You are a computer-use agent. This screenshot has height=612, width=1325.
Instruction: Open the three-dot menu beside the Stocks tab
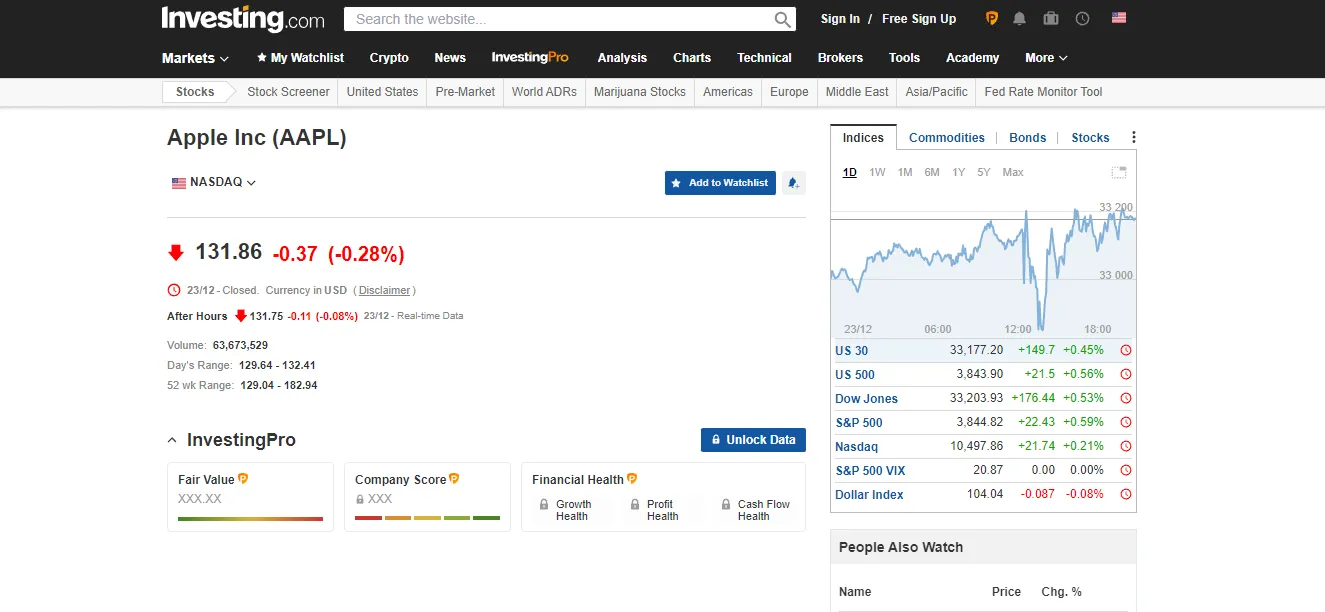(x=1133, y=137)
